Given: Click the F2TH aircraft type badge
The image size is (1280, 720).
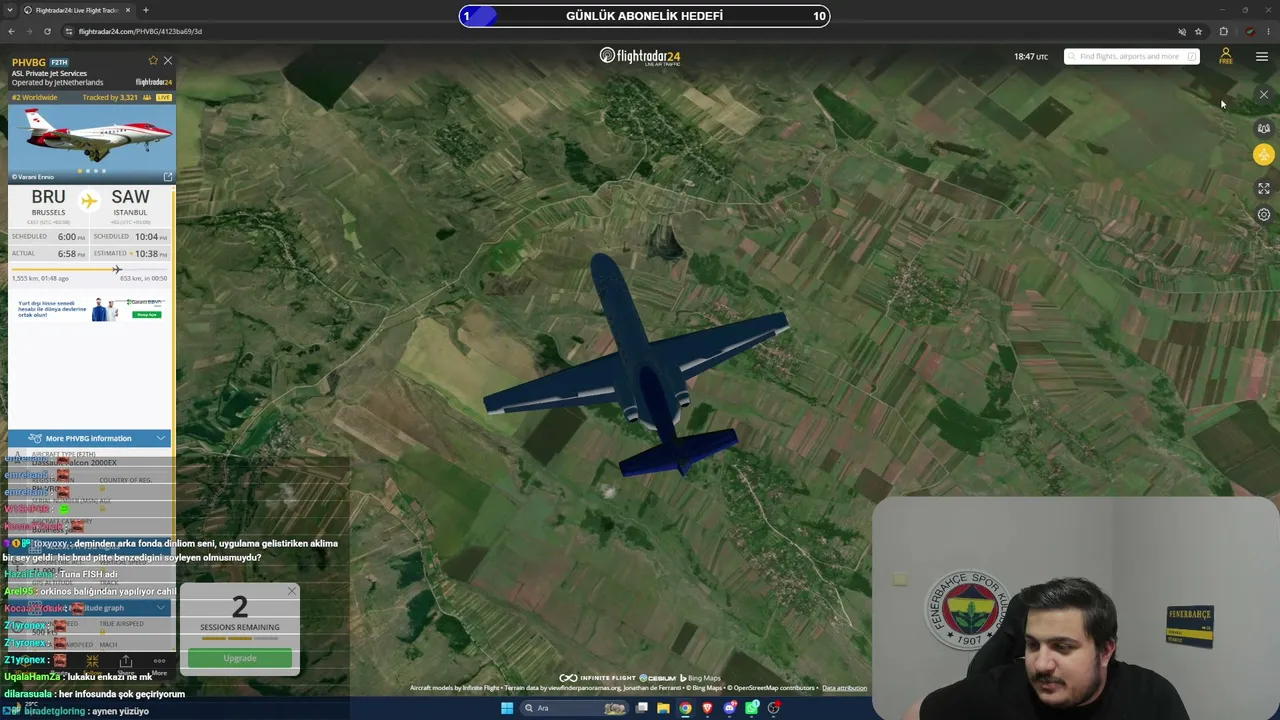Looking at the screenshot, I should 59,62.
